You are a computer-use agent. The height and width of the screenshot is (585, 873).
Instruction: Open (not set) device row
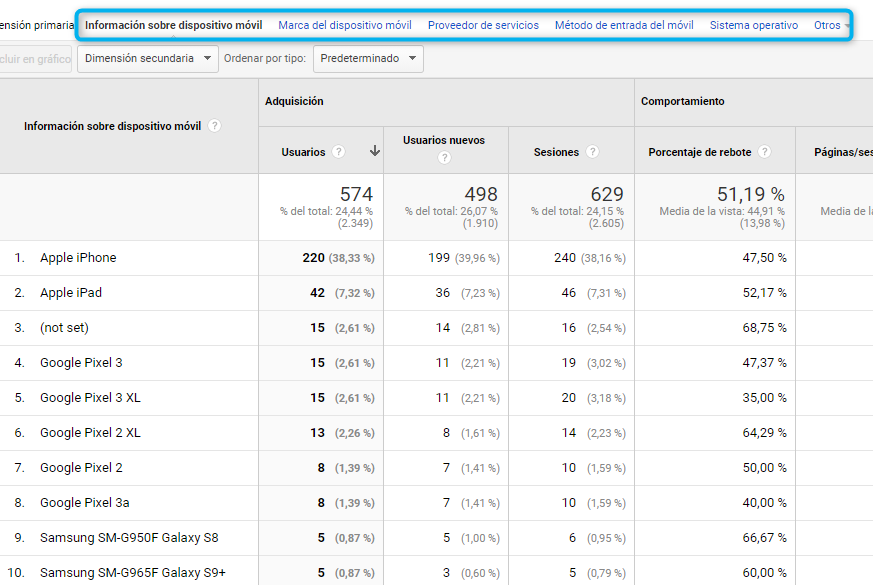(x=64, y=328)
